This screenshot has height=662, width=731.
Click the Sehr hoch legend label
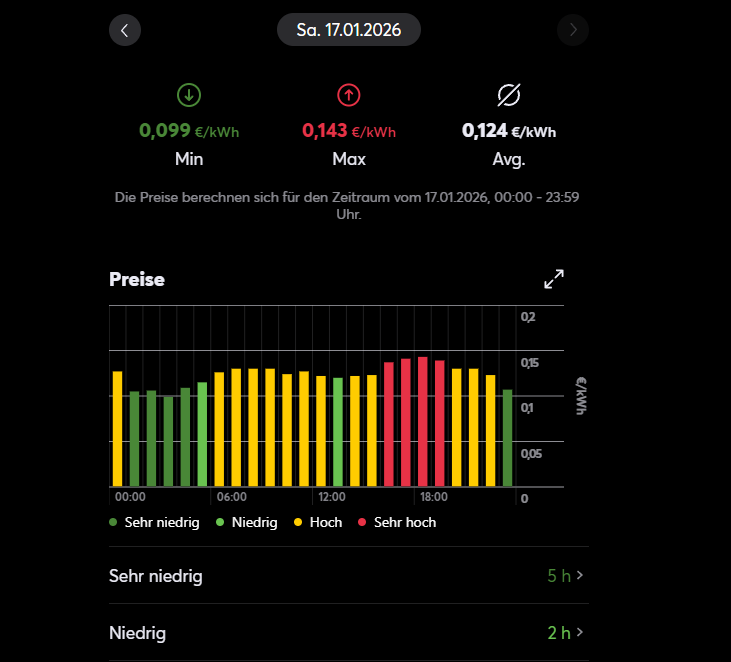click(x=405, y=522)
